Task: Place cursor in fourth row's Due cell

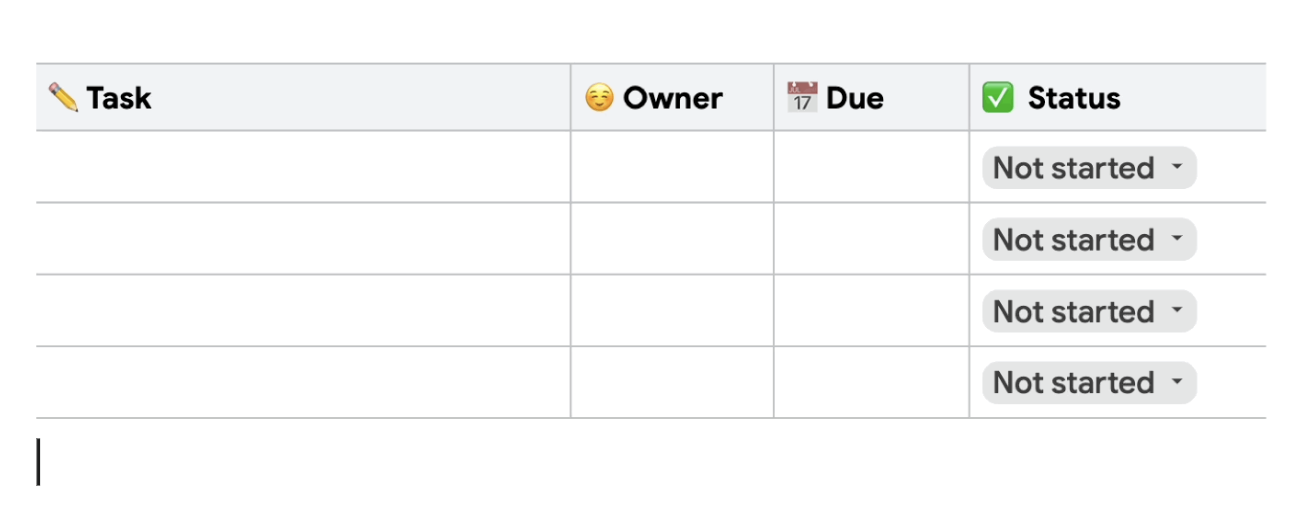Action: (871, 382)
